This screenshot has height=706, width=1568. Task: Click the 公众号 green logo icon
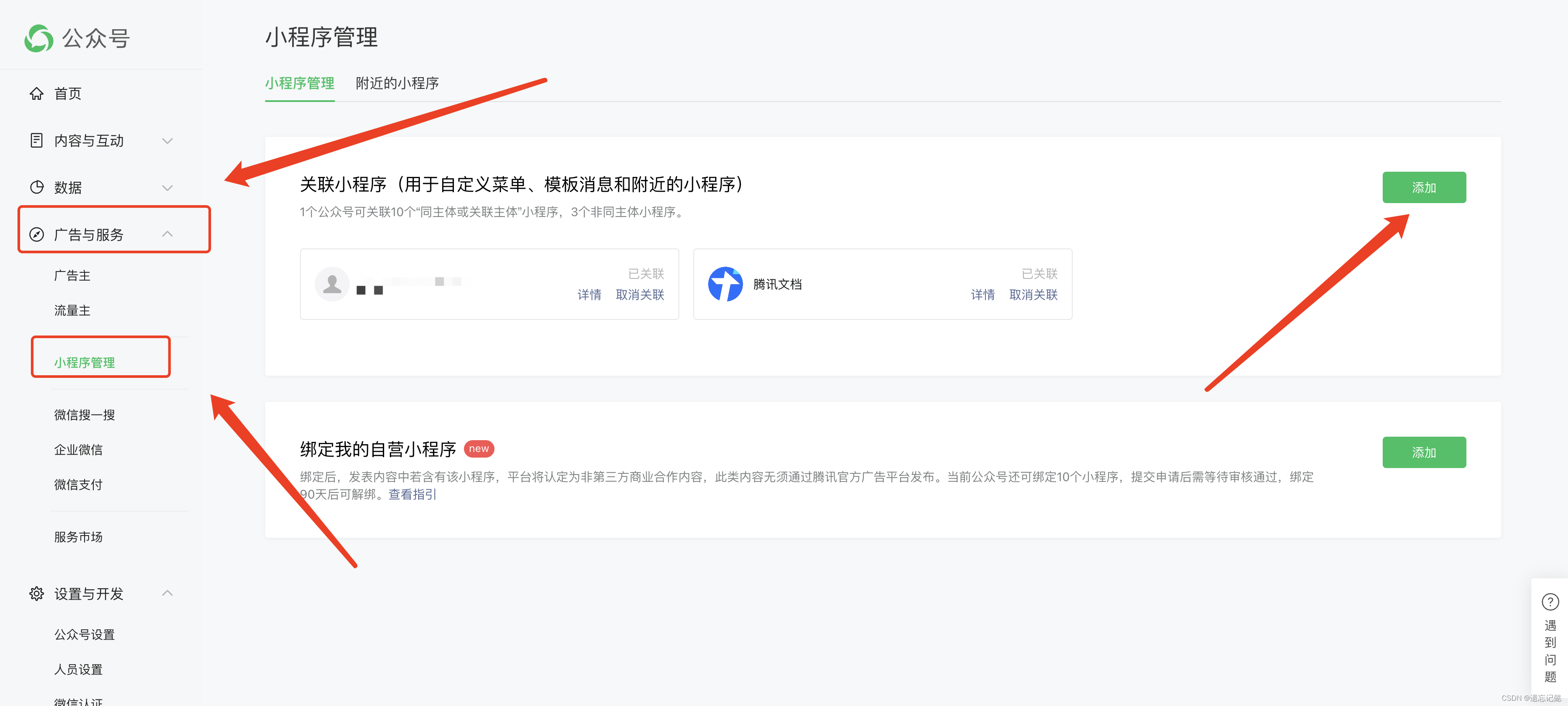39,38
